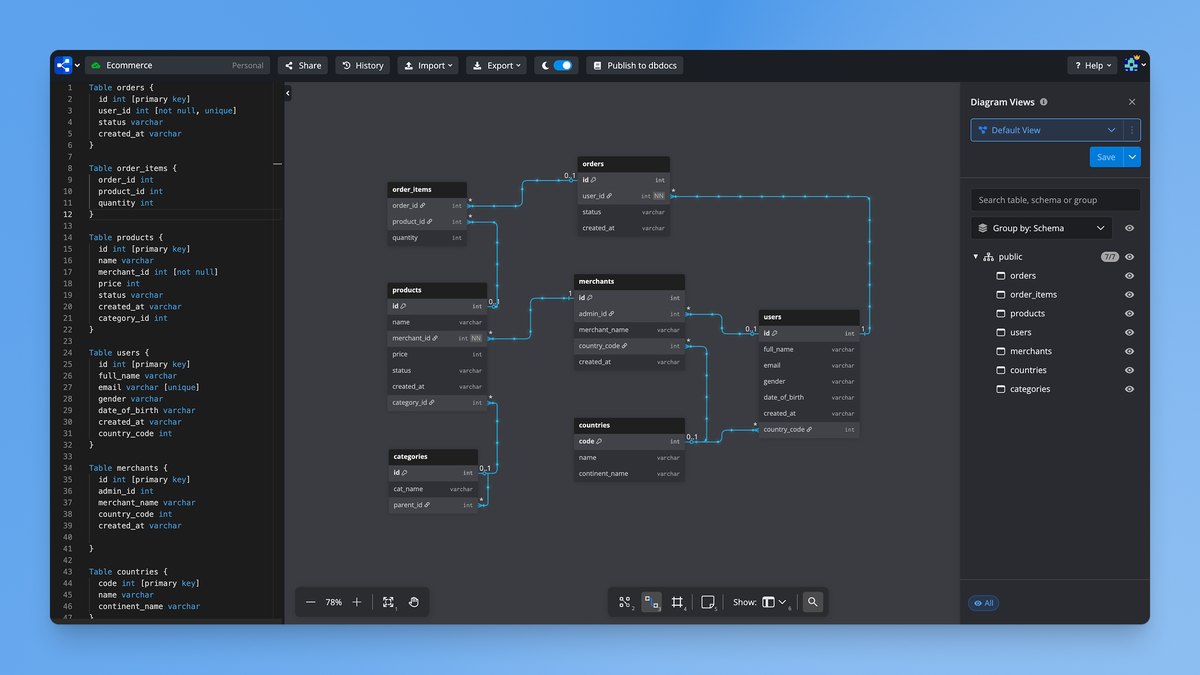Zoom in with the plus icon
1200x675 pixels.
coord(357,602)
